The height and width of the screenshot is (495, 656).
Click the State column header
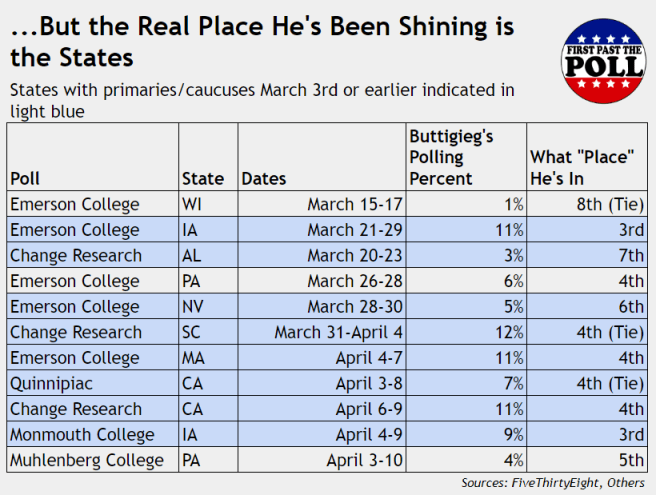(x=202, y=179)
